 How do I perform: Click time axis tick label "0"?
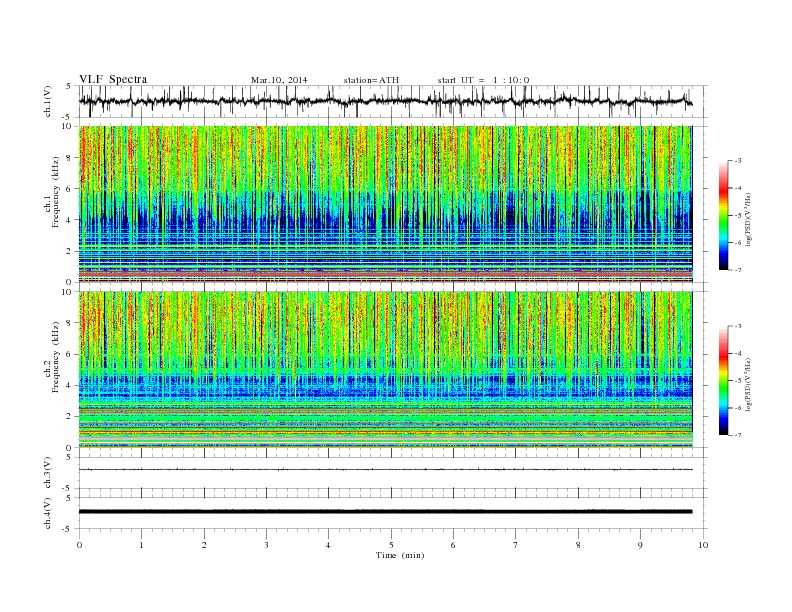point(79,545)
